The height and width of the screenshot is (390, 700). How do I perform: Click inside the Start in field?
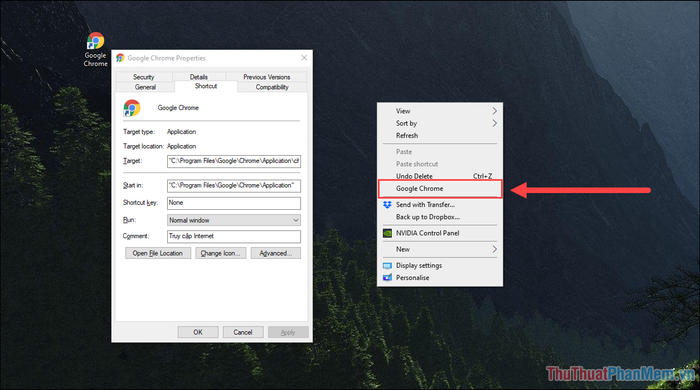click(x=234, y=186)
